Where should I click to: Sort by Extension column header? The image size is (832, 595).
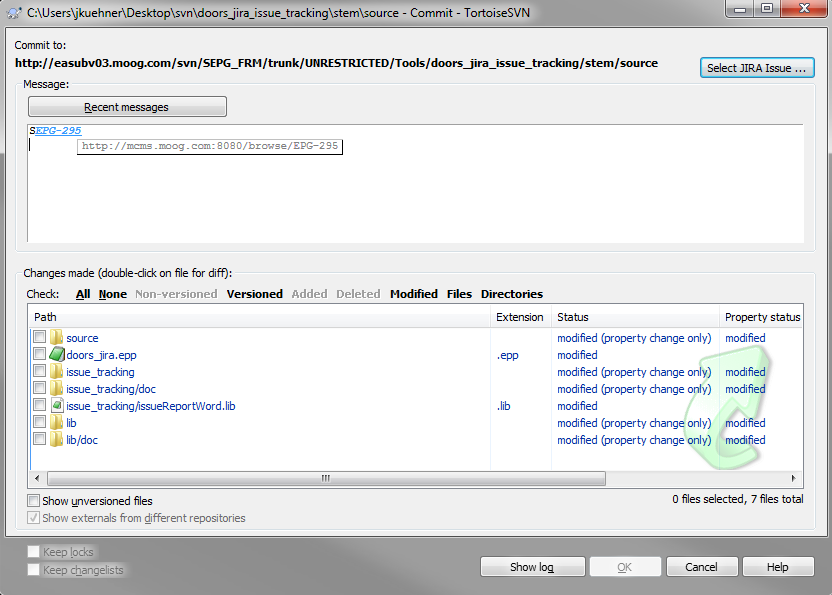(521, 317)
